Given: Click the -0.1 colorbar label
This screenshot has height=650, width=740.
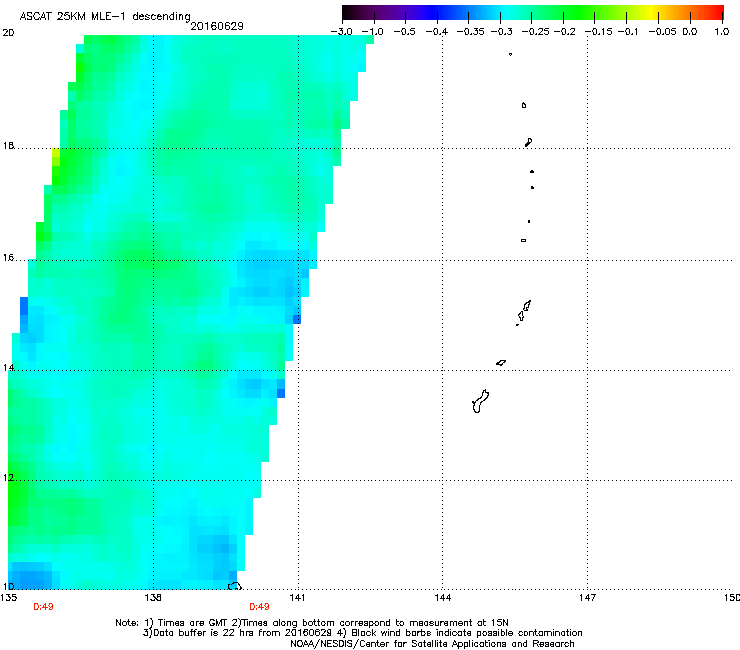Looking at the screenshot, I should tap(628, 32).
